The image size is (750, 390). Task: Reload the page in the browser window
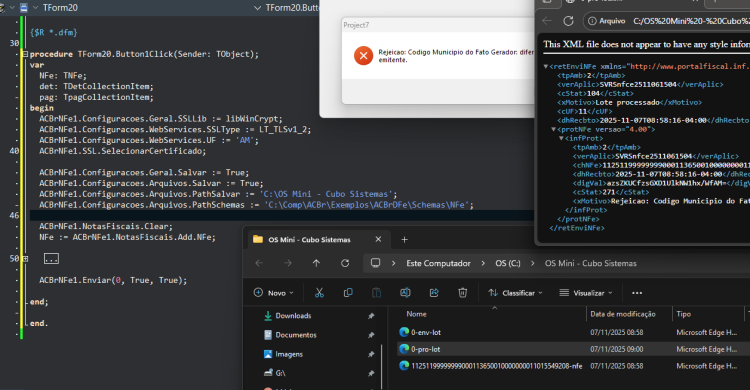click(568, 21)
